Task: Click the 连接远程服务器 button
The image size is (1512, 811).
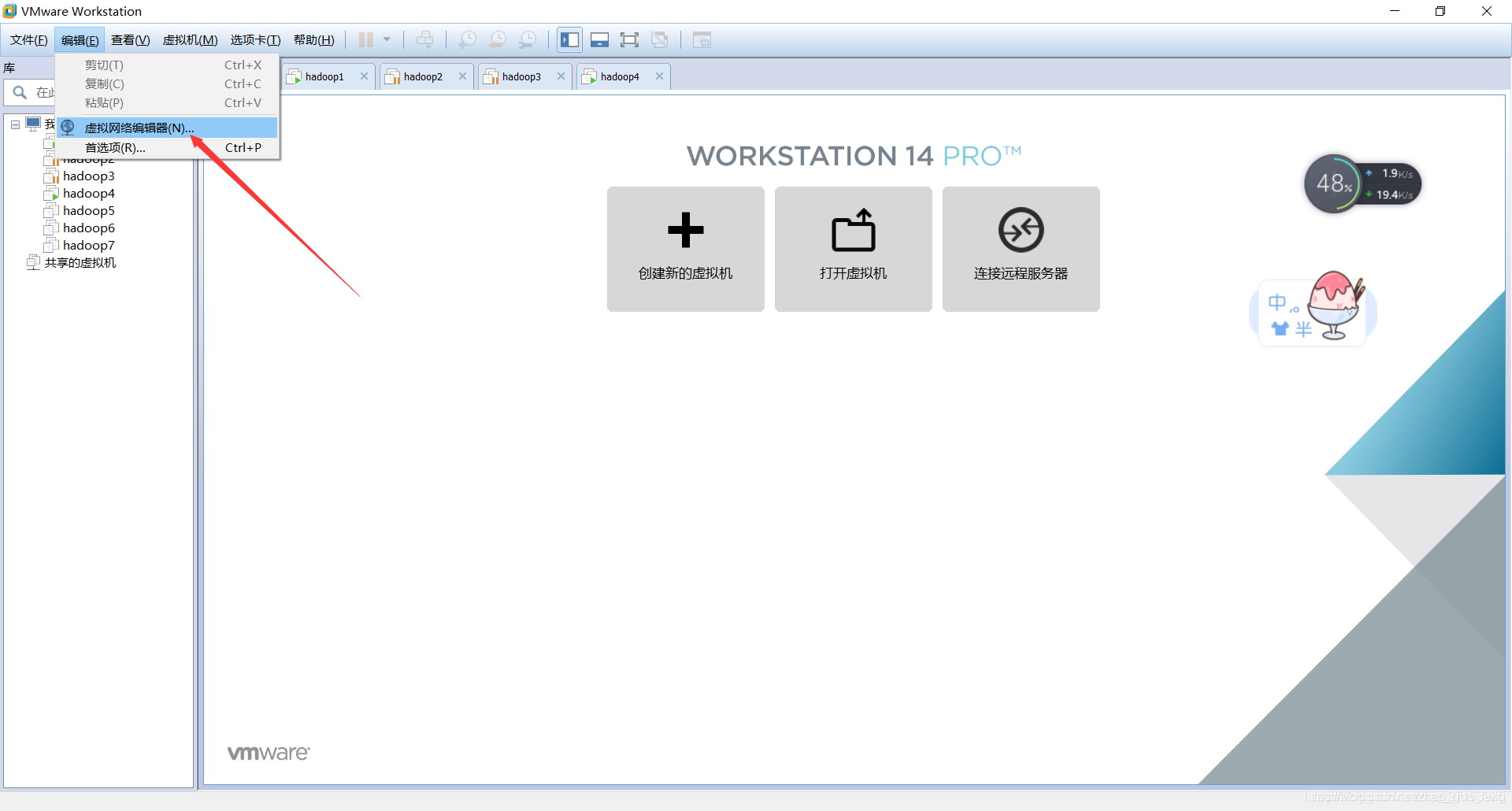Action: [1021, 249]
